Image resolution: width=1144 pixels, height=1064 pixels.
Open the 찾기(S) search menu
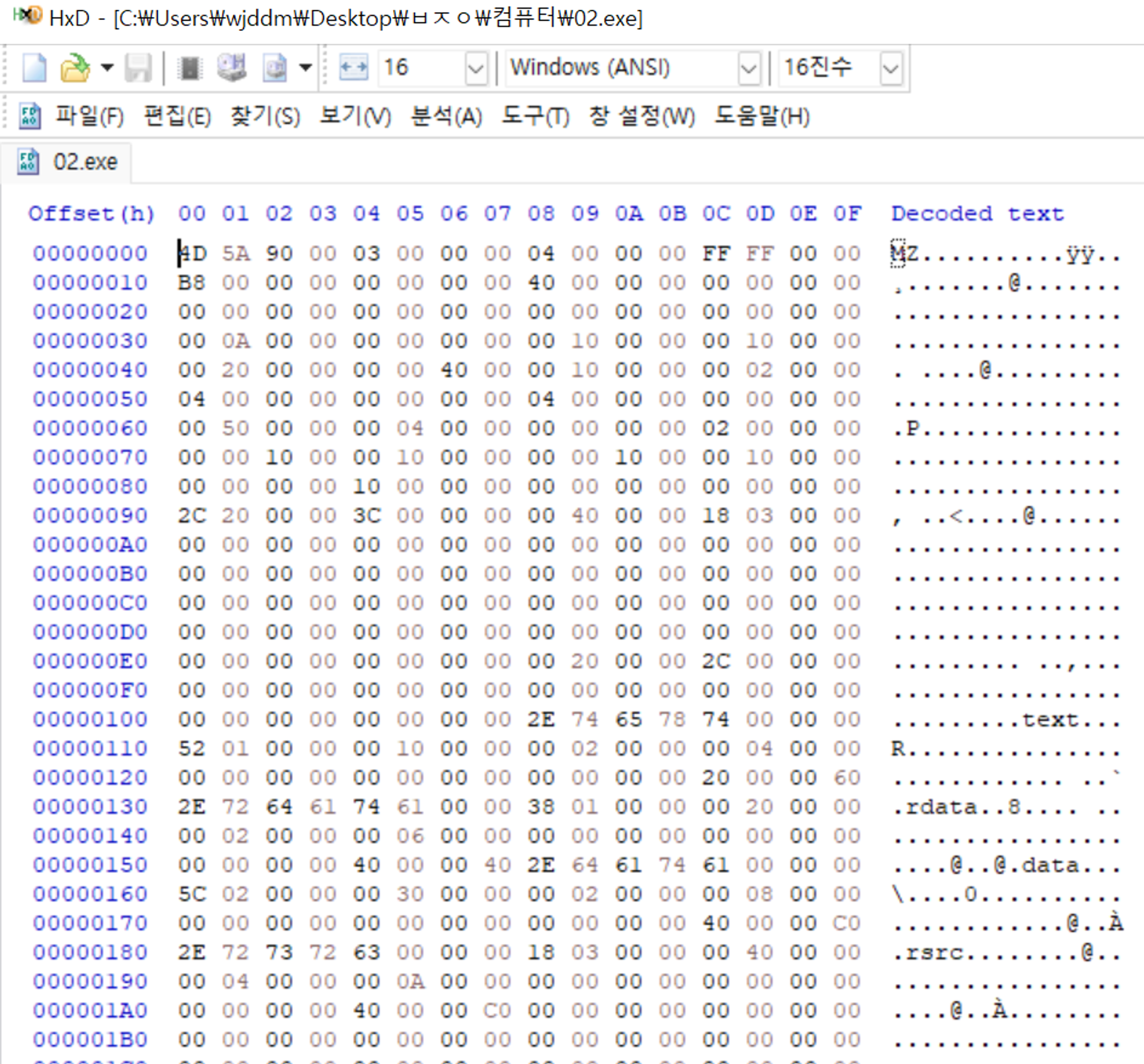point(265,116)
